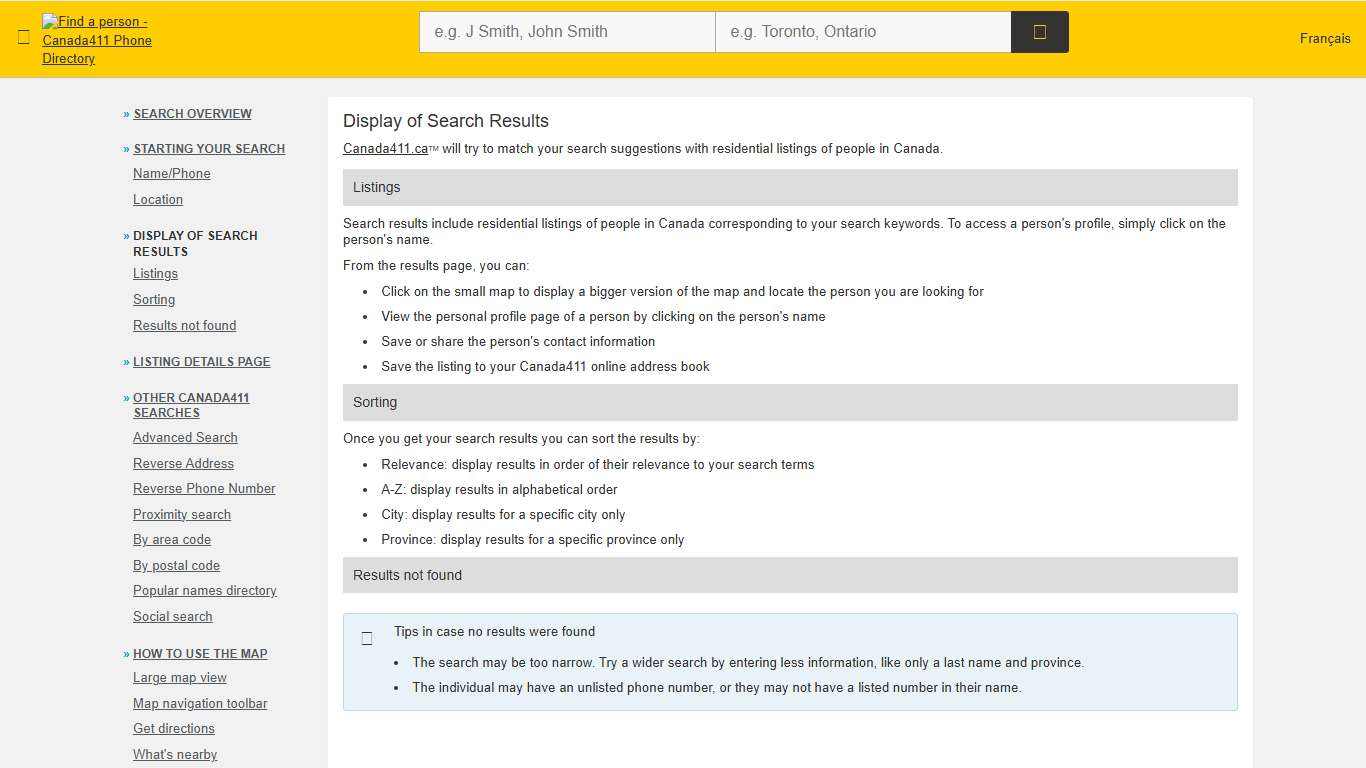Open the Canada411.ca link in the intro text

click(x=385, y=148)
